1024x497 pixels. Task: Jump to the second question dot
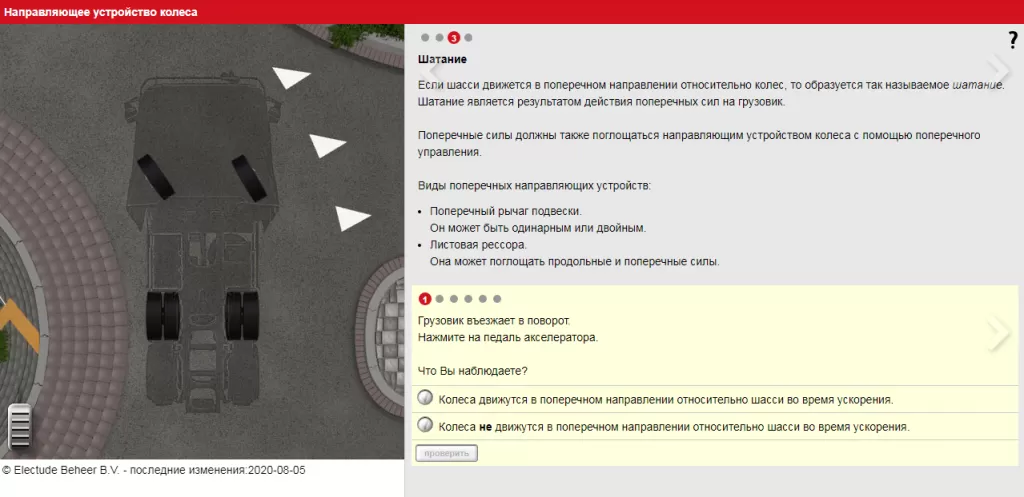click(x=440, y=298)
